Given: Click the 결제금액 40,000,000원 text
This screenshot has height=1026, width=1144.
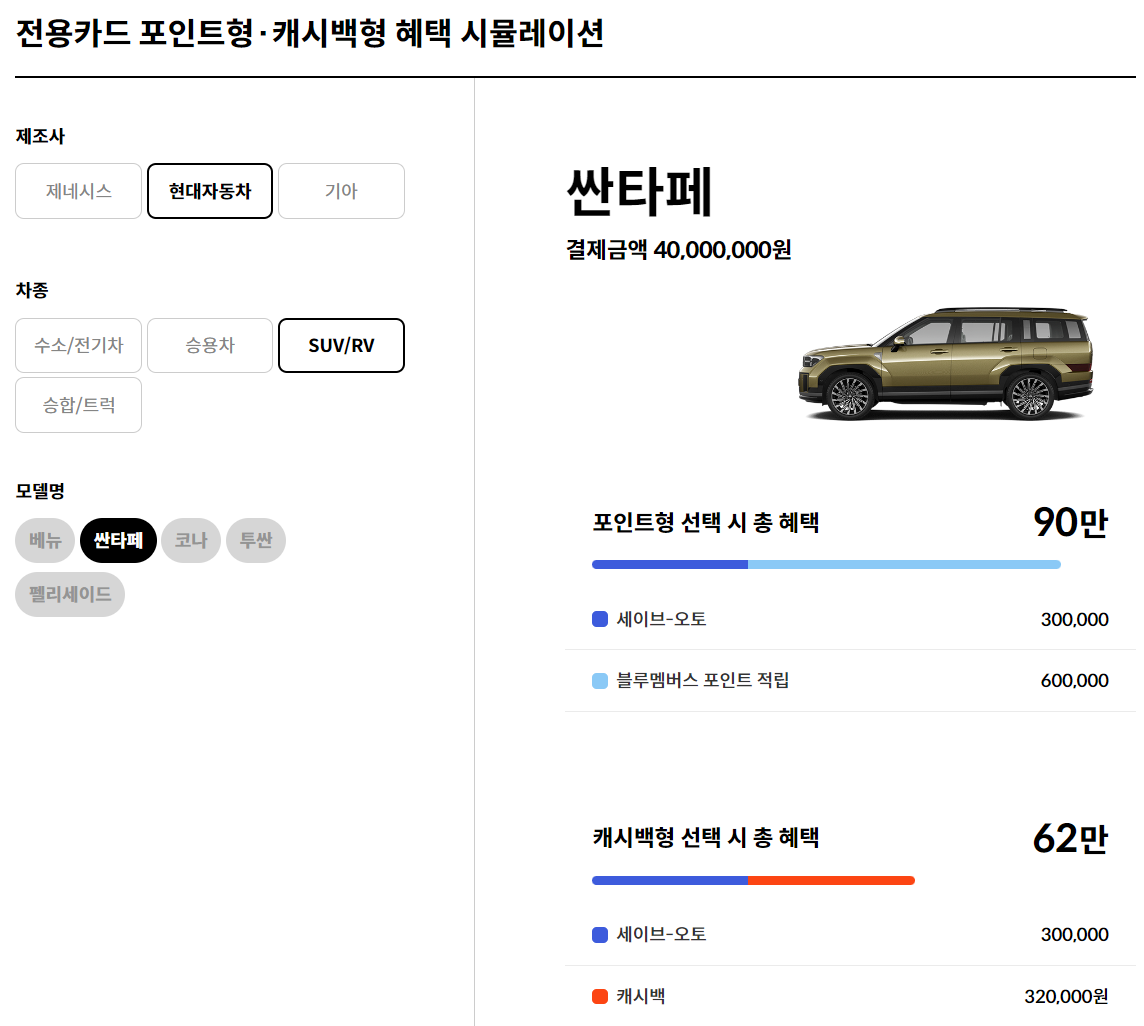Looking at the screenshot, I should click(x=679, y=250).
